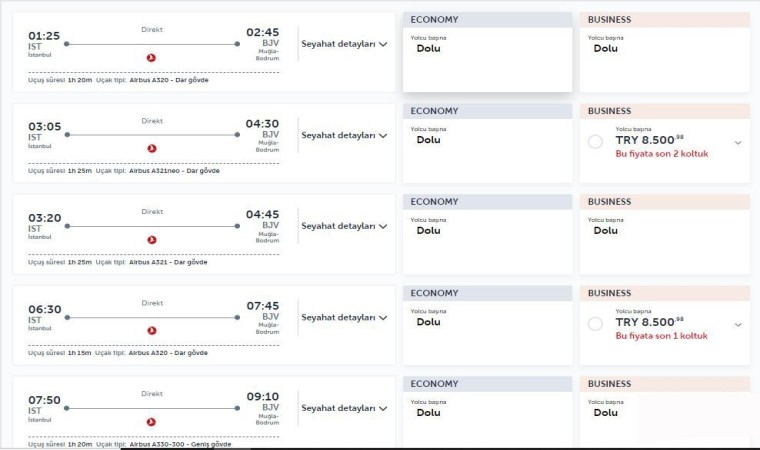Click TRY 8.500 price on the 06:30 flight
This screenshot has height=450, width=760.
(x=649, y=321)
